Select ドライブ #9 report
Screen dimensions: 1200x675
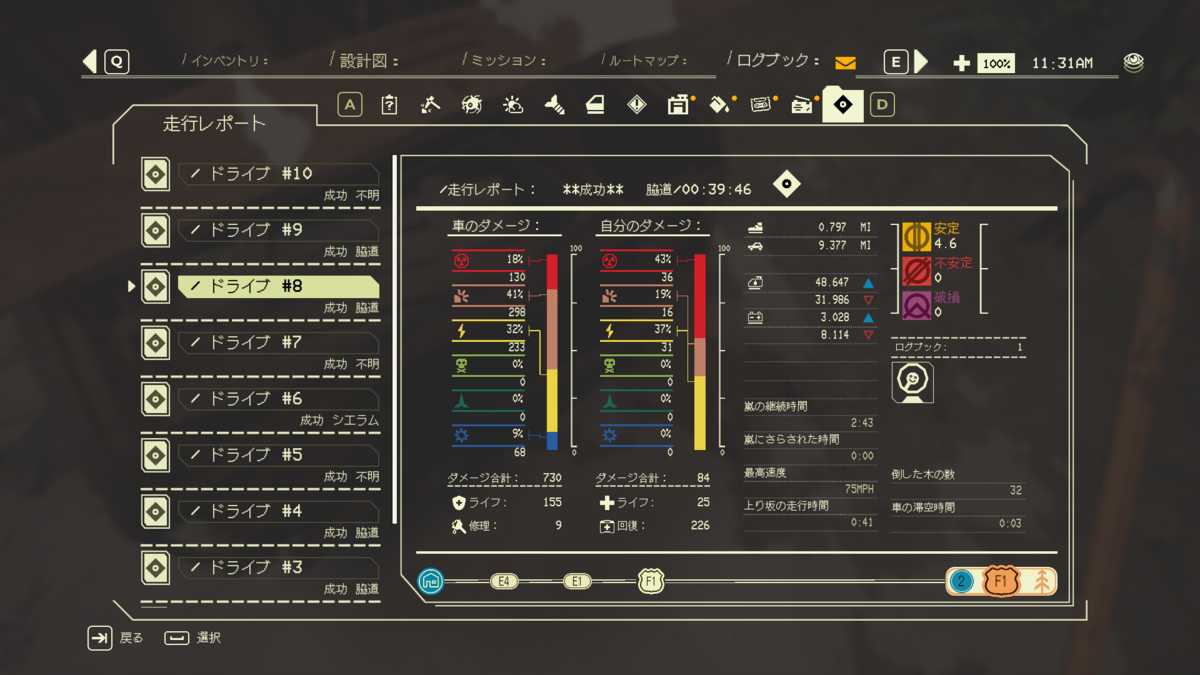pyautogui.click(x=279, y=230)
